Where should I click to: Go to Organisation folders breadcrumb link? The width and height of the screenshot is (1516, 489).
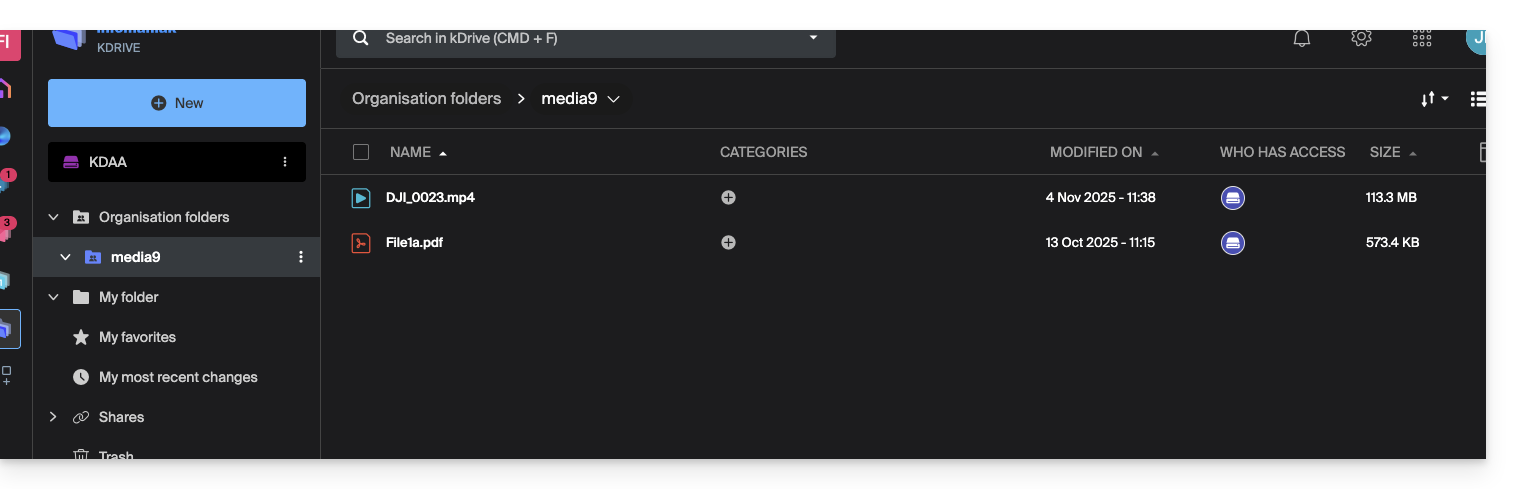[x=426, y=99]
